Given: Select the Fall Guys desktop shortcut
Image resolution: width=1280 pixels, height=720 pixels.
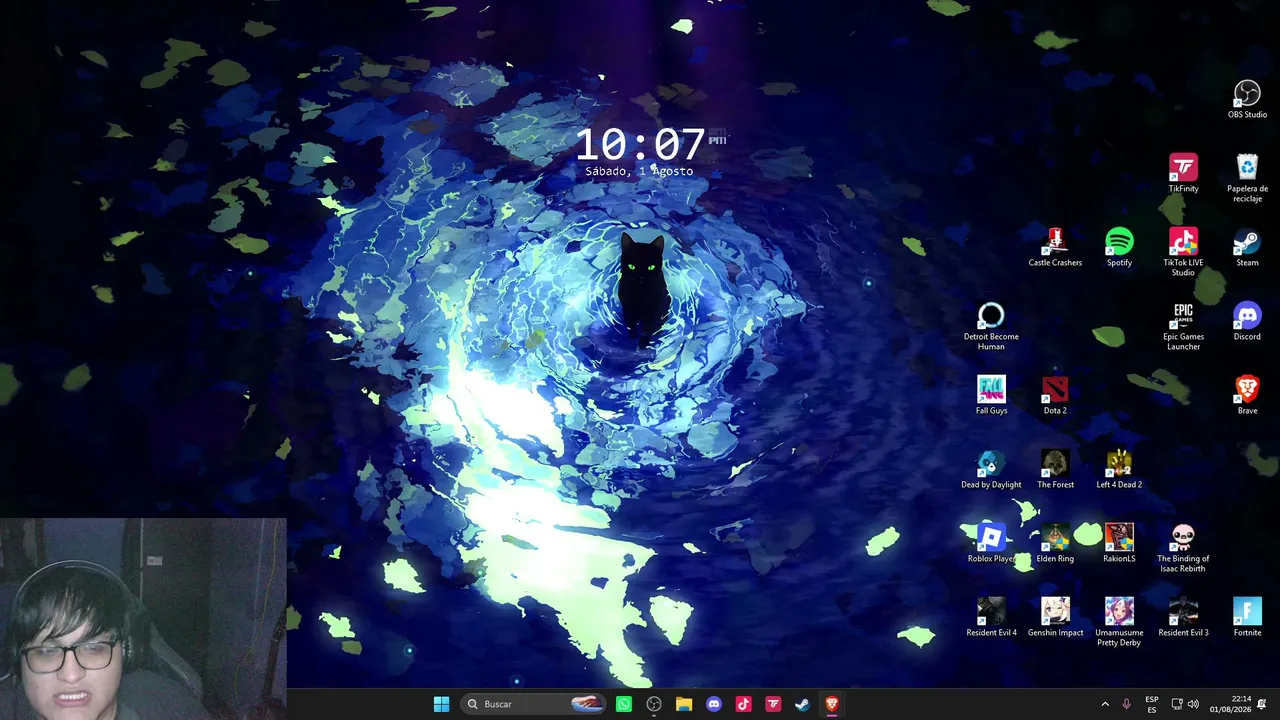Looking at the screenshot, I should pyautogui.click(x=991, y=395).
